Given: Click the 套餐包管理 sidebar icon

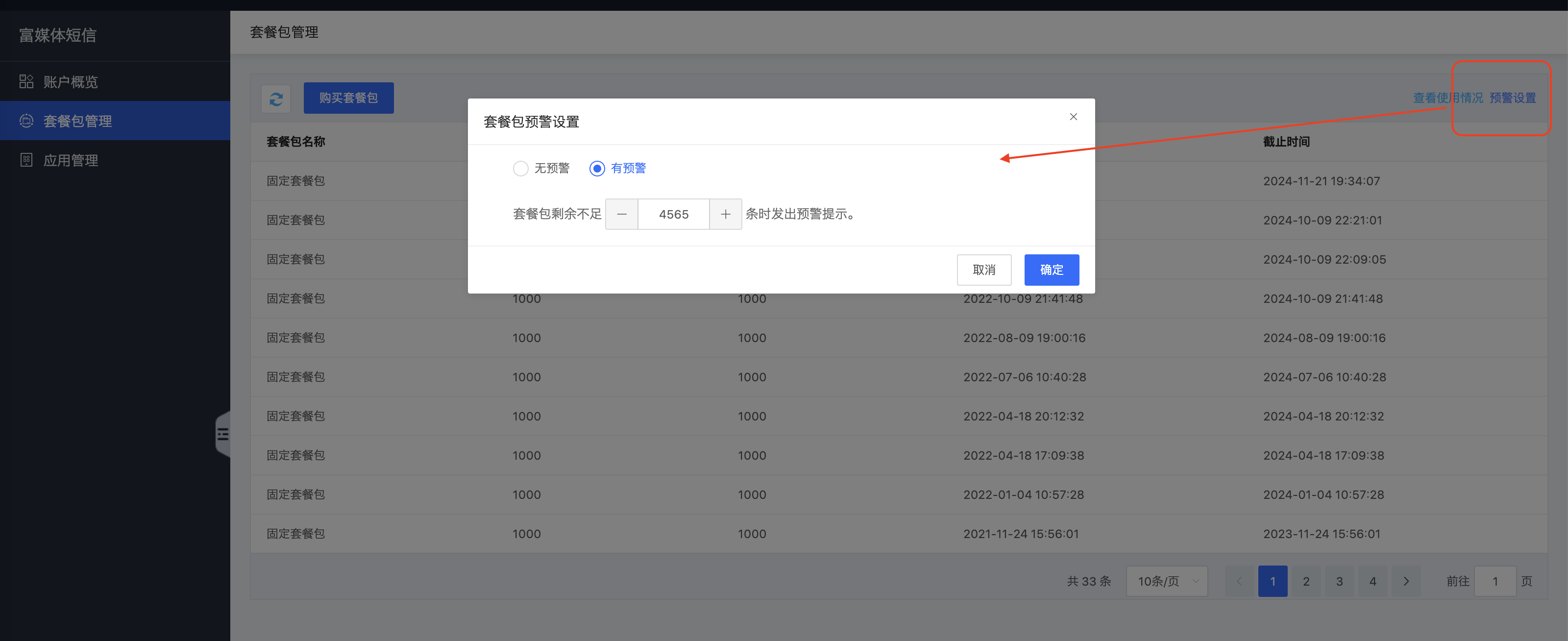Looking at the screenshot, I should (26, 121).
